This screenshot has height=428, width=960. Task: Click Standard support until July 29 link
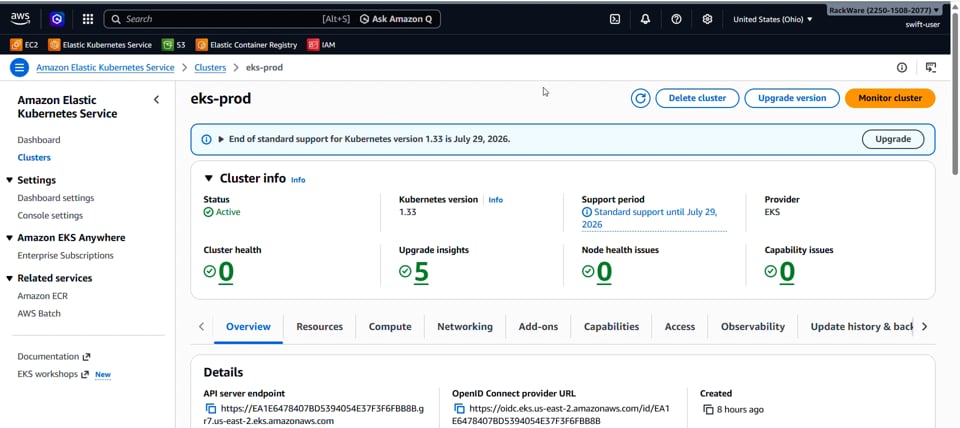point(654,218)
